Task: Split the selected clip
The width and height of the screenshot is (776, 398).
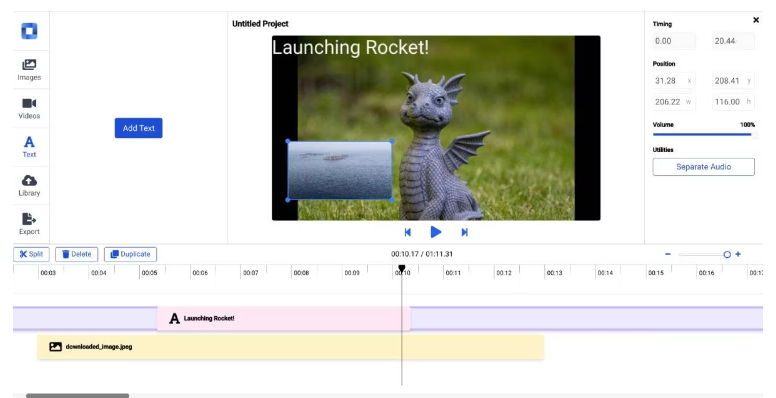Action: point(31,254)
